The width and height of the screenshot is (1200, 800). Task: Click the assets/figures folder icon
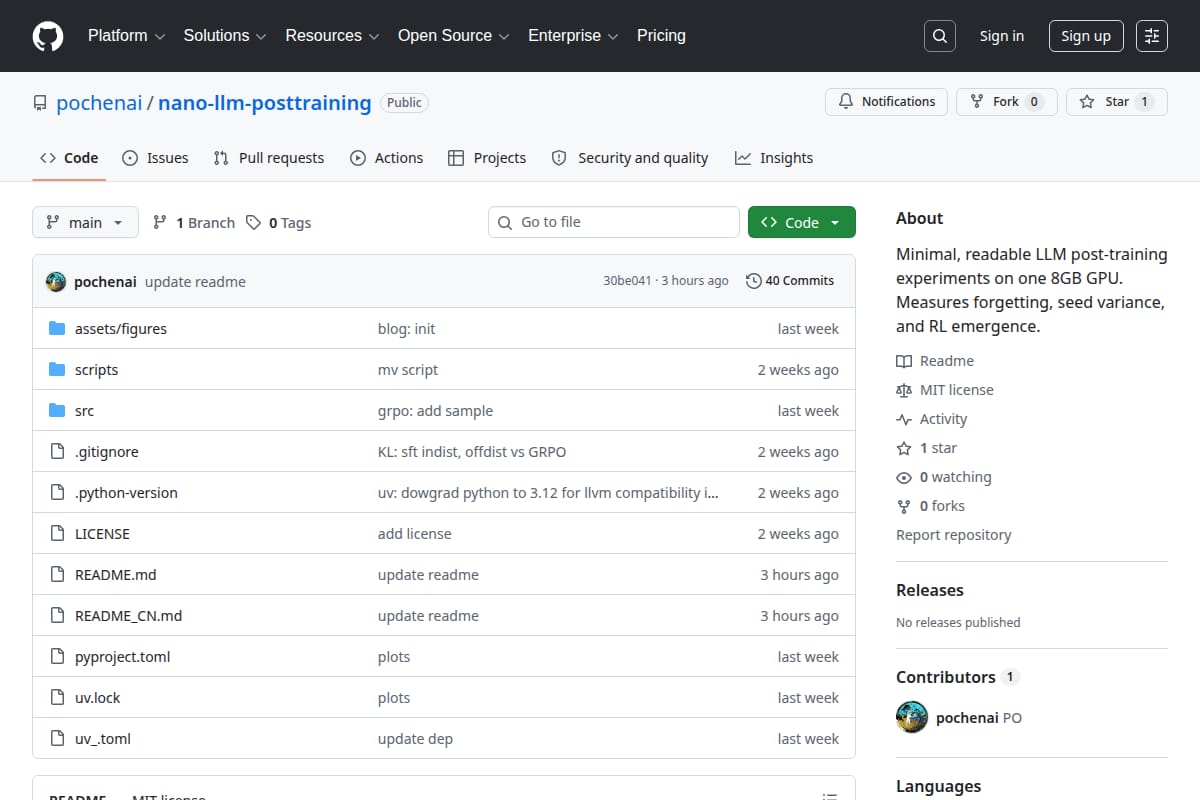(x=57, y=329)
